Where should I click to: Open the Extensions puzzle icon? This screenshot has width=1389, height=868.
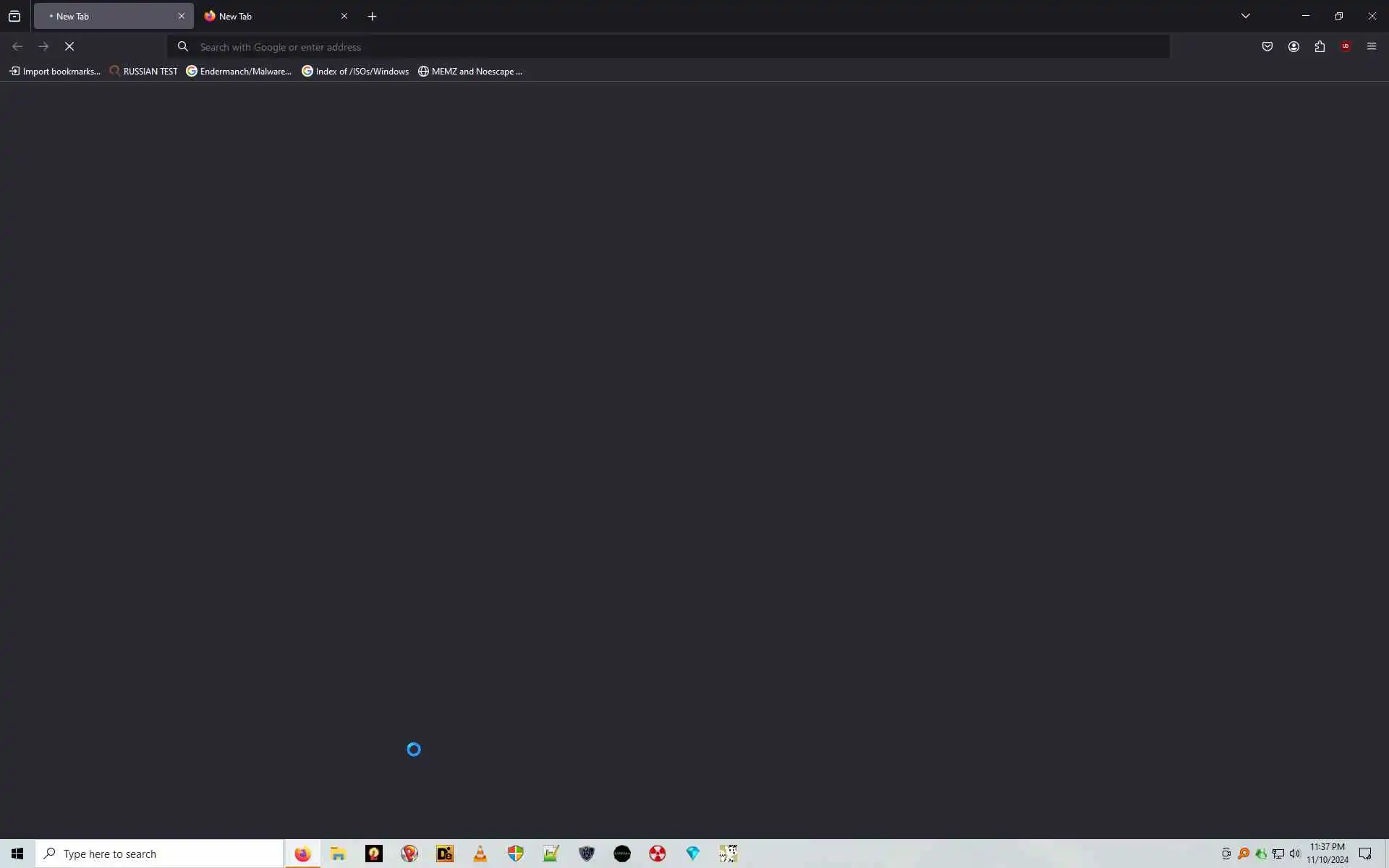(x=1320, y=46)
